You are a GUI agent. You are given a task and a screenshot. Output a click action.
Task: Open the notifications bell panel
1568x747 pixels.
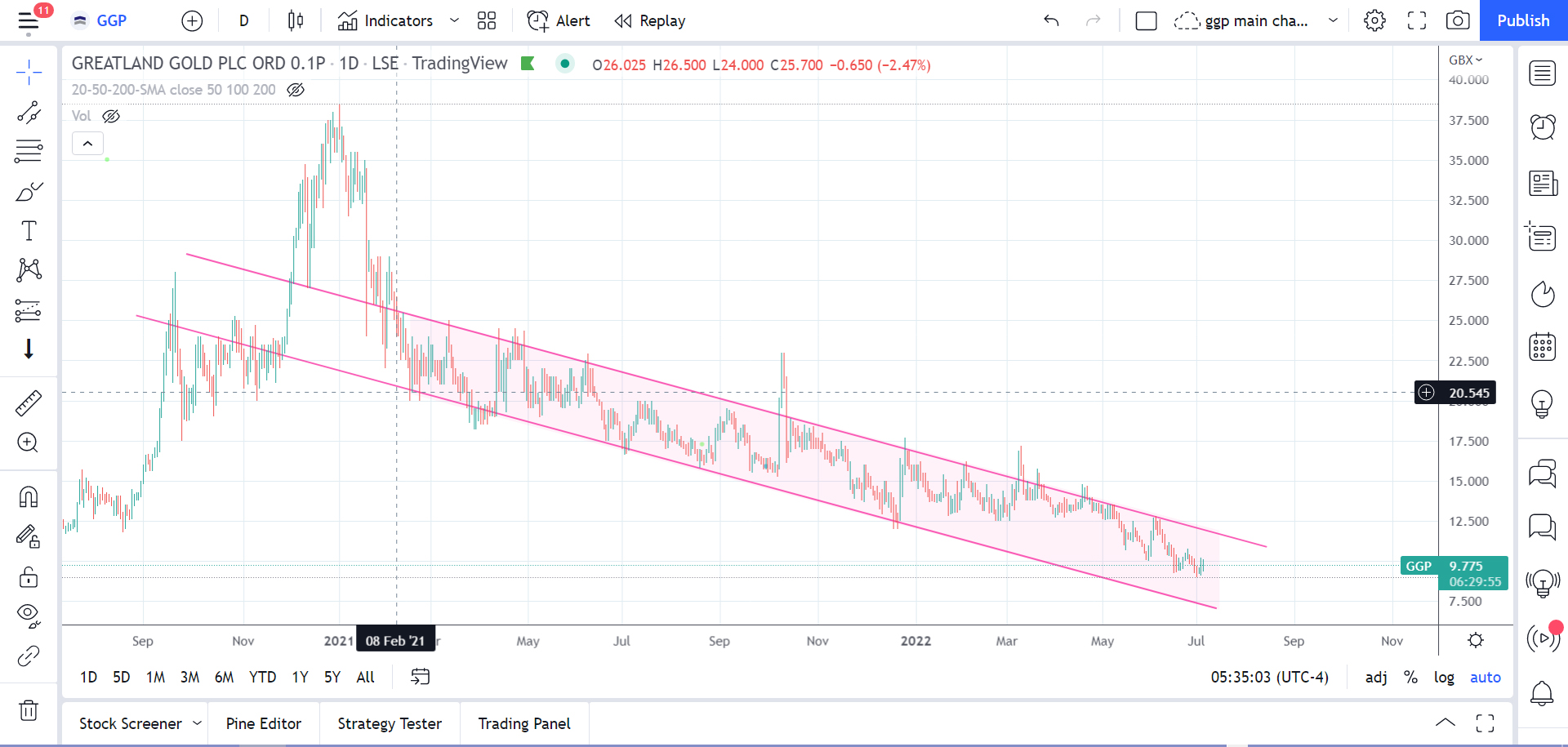point(1542,693)
